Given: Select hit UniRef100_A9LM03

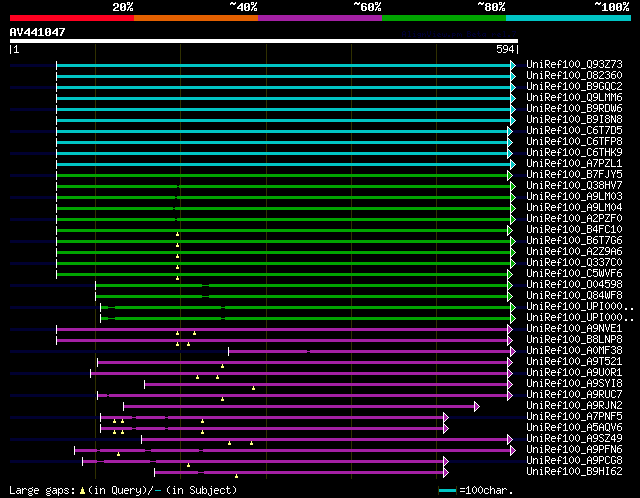Looking at the screenshot, I should (x=574, y=197).
